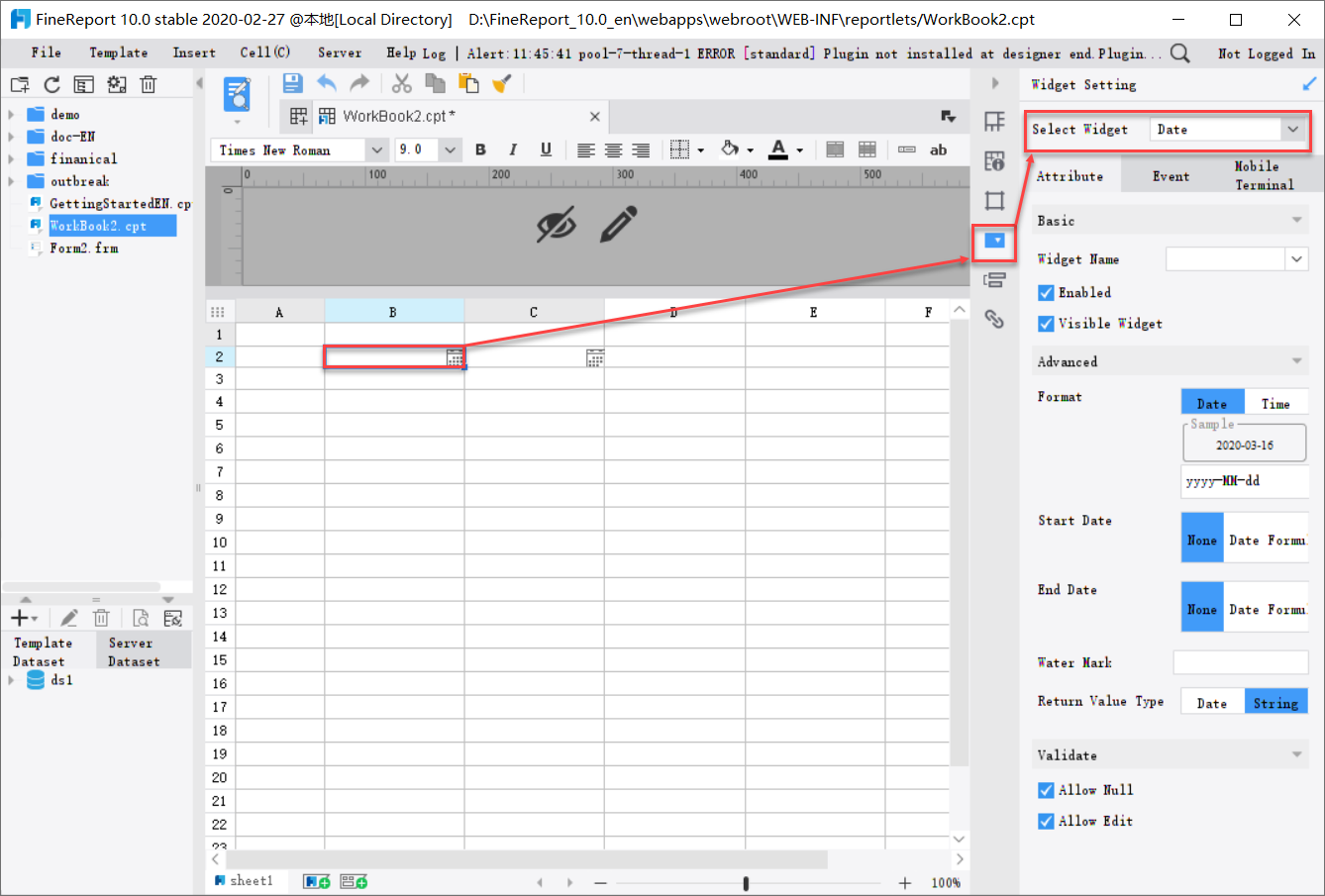This screenshot has width=1325, height=896.
Task: Collapse the Basic section
Action: (x=1296, y=220)
